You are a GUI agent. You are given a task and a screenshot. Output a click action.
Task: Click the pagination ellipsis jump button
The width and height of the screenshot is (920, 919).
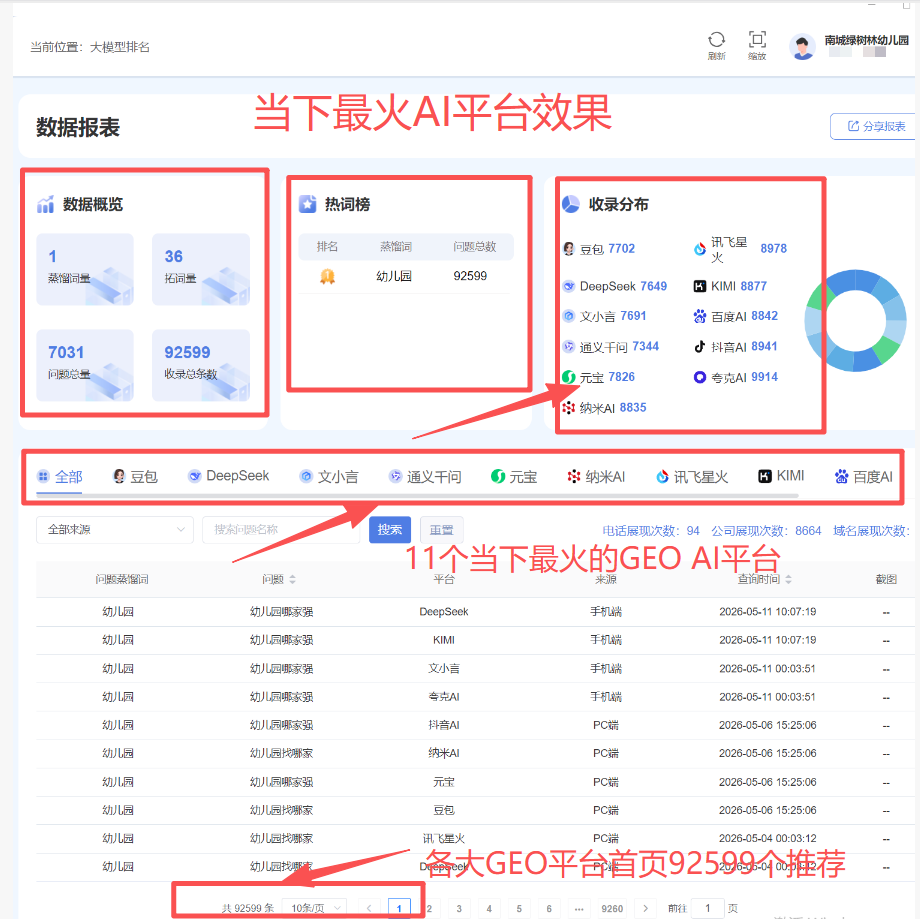tap(579, 908)
